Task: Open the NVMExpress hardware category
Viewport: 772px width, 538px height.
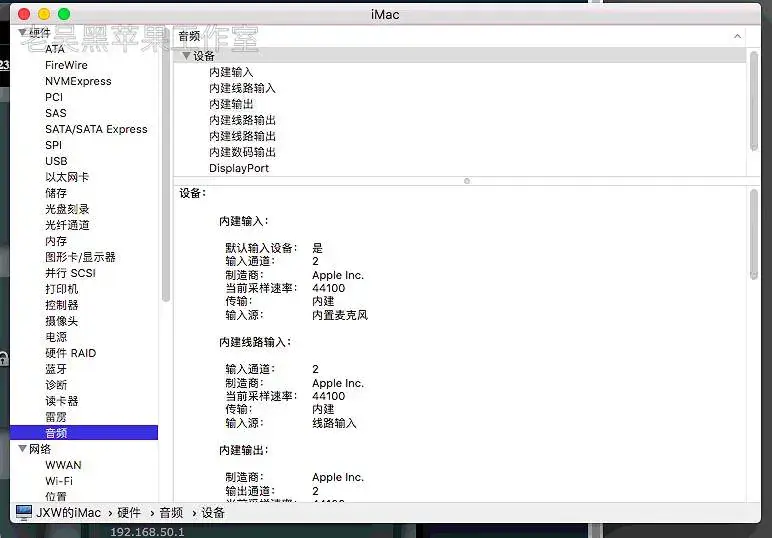Action: tap(78, 81)
